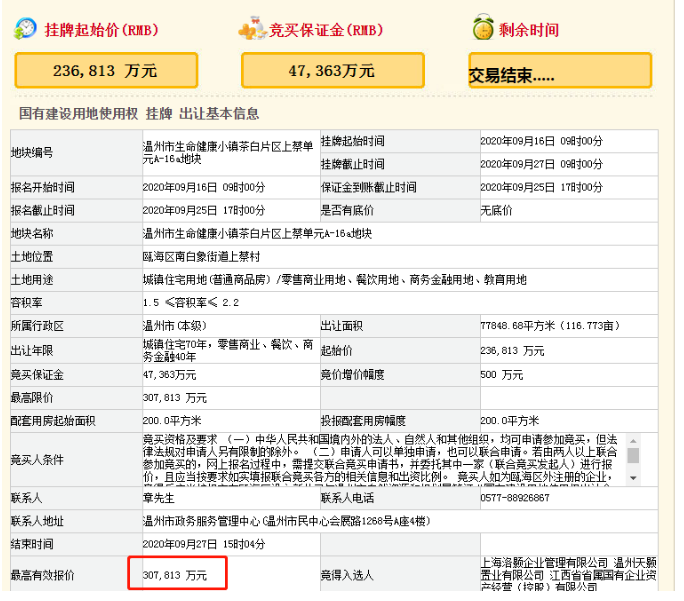The width and height of the screenshot is (684, 601).
Task: Click the coin icon beside 挂牌起始价
Action: (25, 29)
